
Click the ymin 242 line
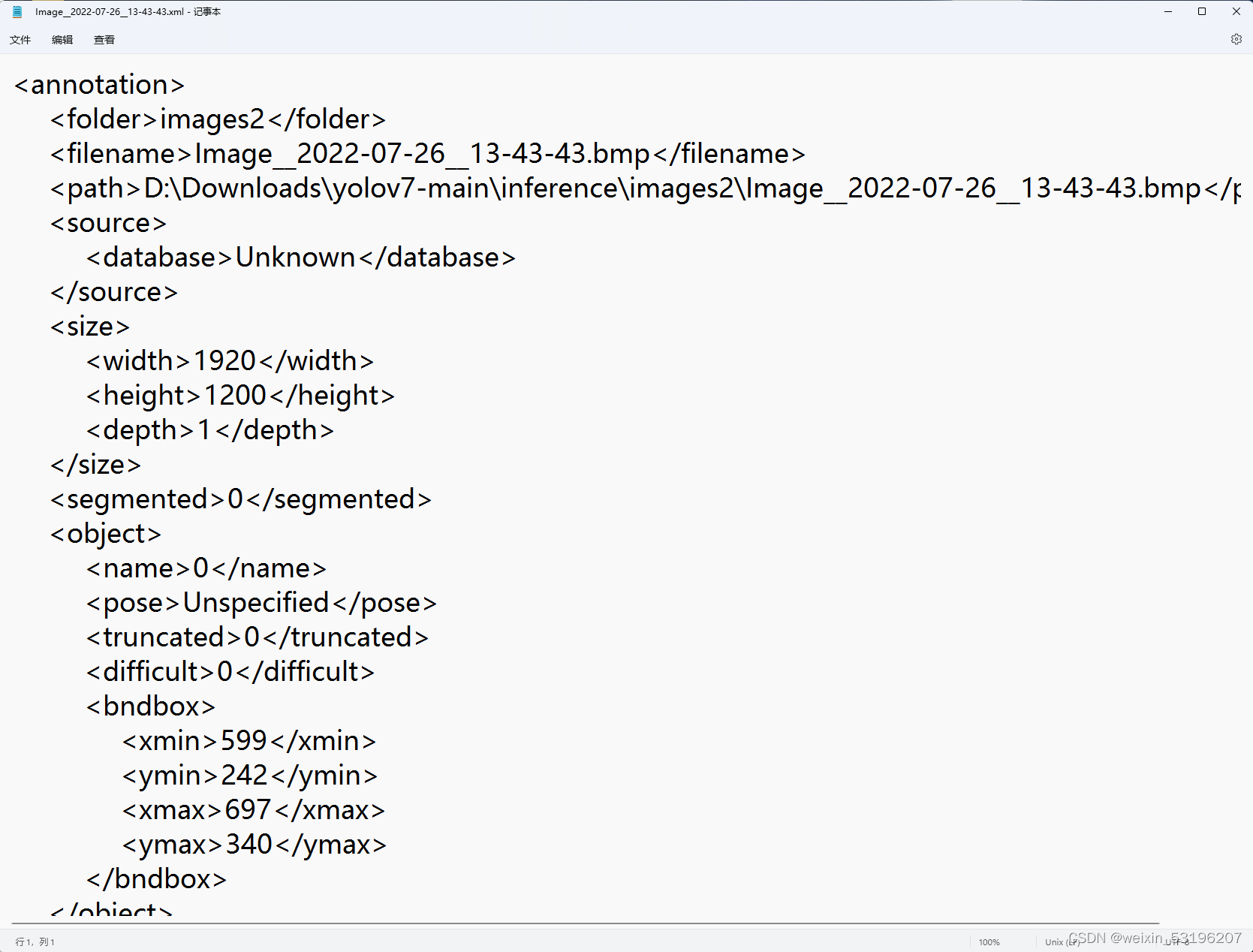[250, 776]
